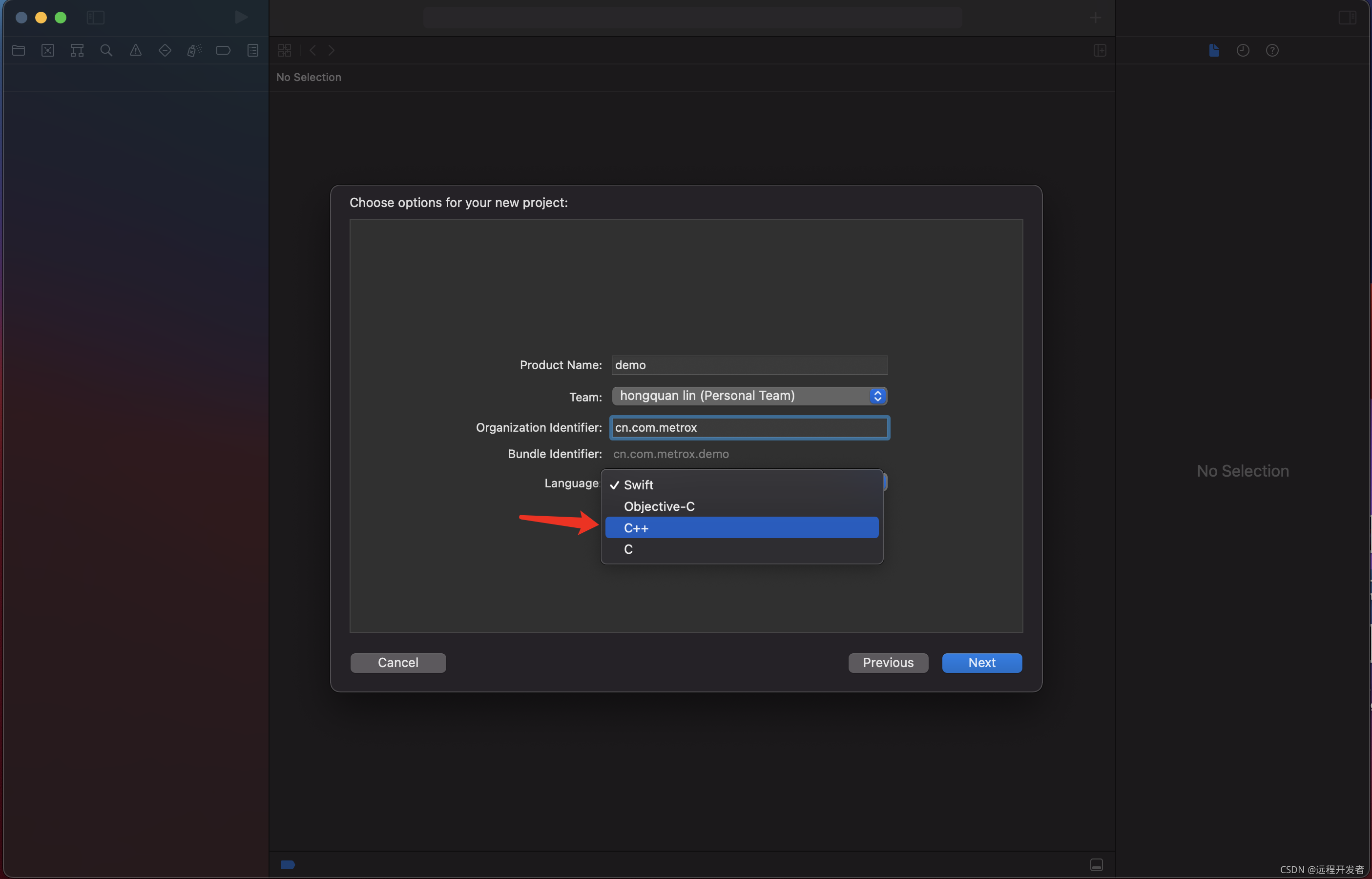The image size is (1372, 879).
Task: Open the Find navigator magnifier icon
Action: (106, 50)
